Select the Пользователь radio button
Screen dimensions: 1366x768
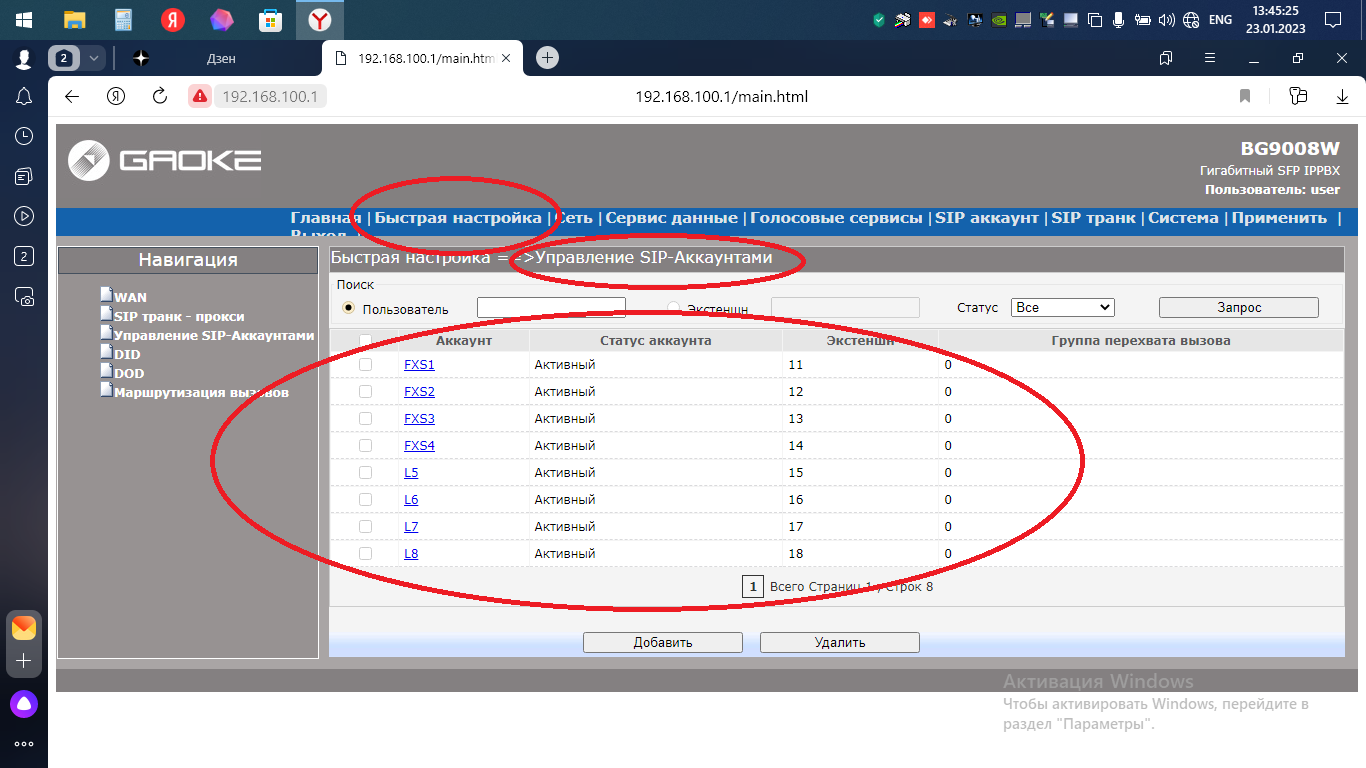tap(349, 308)
